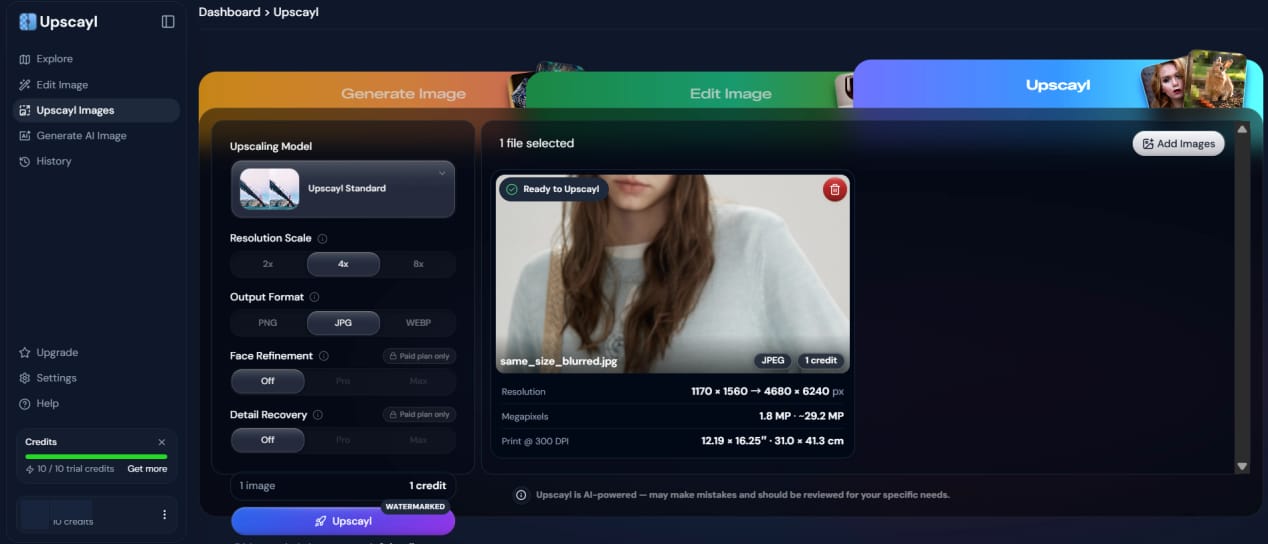Set resolution scale to 2x
The width and height of the screenshot is (1268, 544).
point(268,264)
